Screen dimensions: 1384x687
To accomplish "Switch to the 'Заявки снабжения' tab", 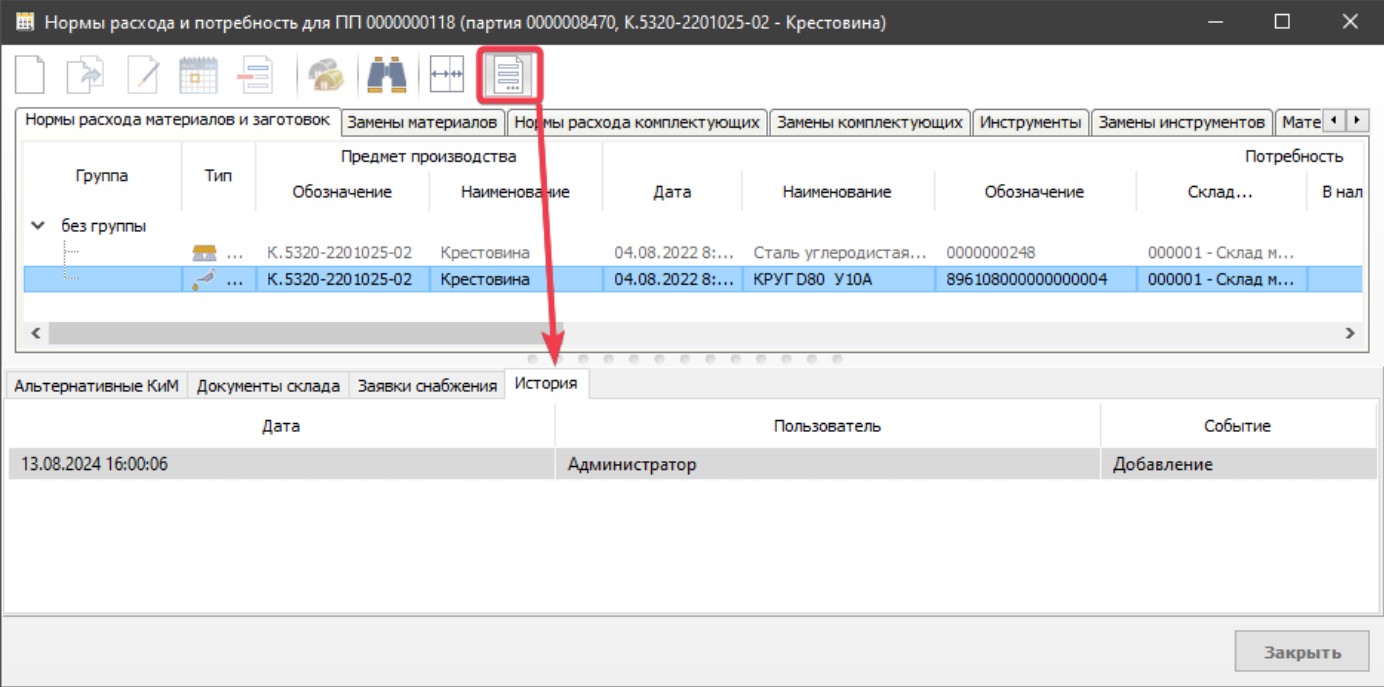I will coord(427,386).
